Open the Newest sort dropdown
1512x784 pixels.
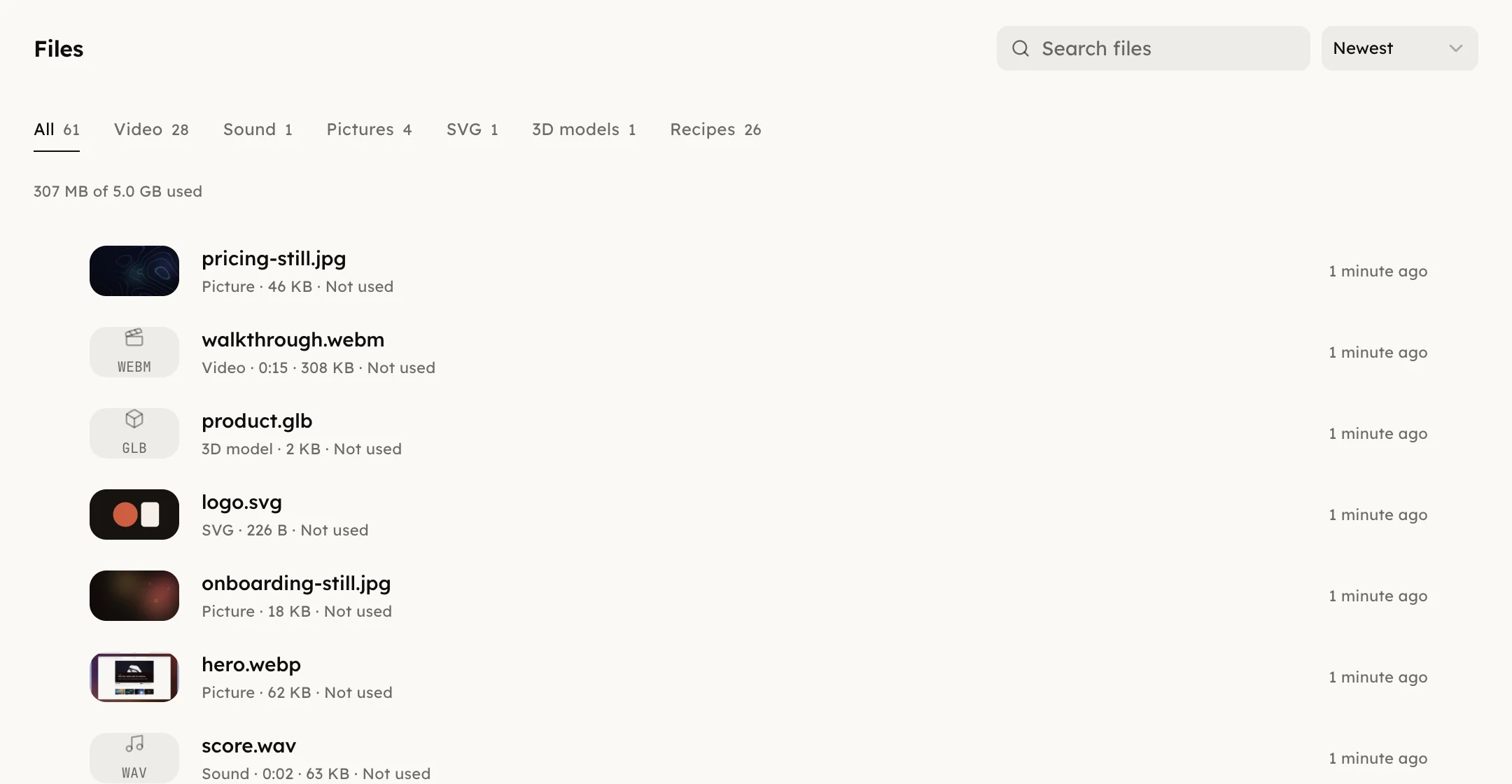pyautogui.click(x=1400, y=48)
